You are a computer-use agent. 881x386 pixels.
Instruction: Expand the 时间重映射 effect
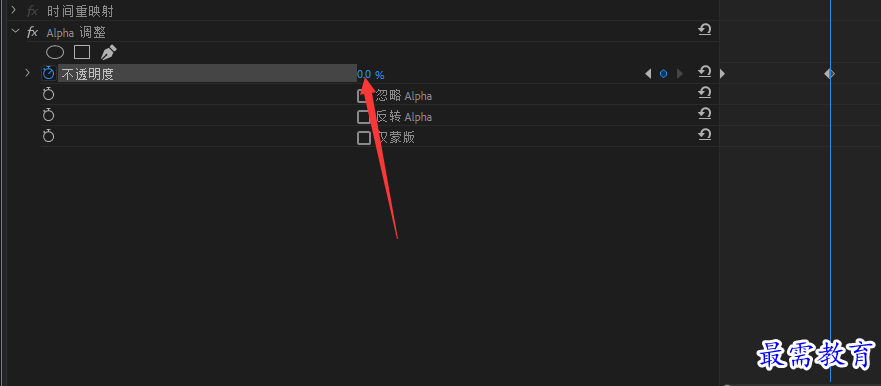click(14, 10)
